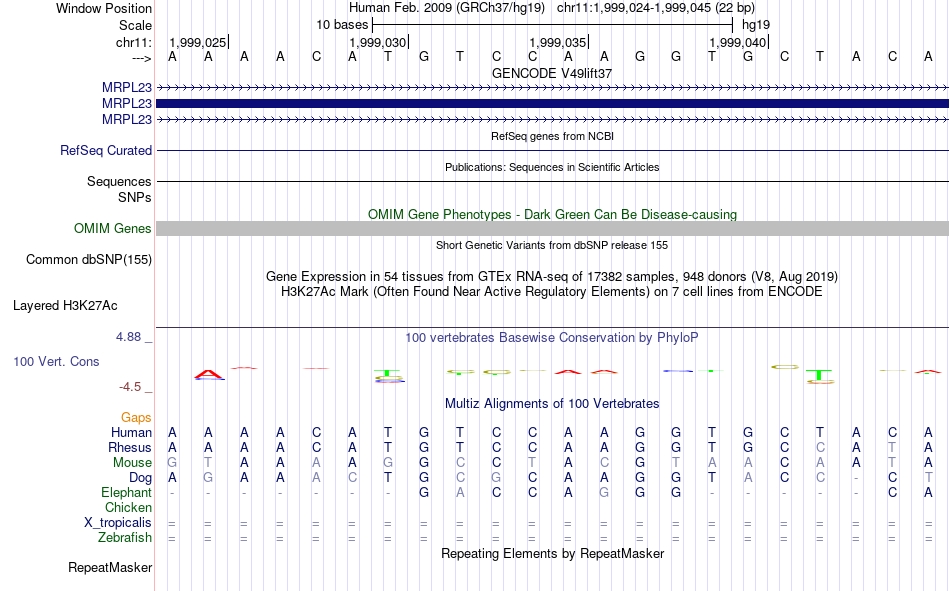
Task: Click the Gaps row label
Action: (136, 418)
